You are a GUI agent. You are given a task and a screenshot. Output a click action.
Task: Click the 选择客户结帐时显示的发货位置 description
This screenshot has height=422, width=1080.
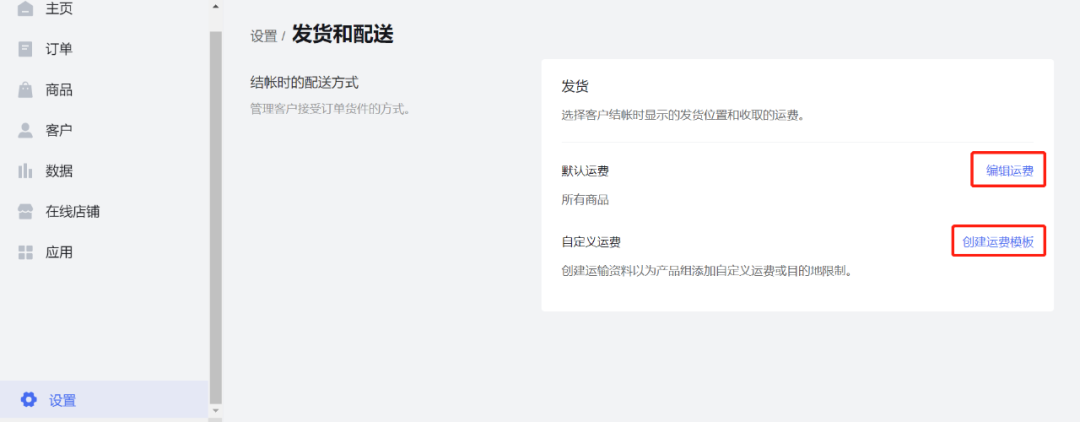tap(684, 115)
